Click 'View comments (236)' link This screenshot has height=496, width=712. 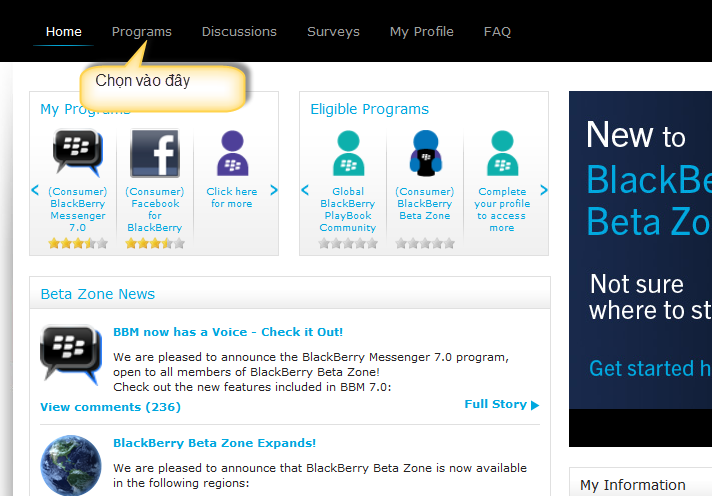pos(110,407)
